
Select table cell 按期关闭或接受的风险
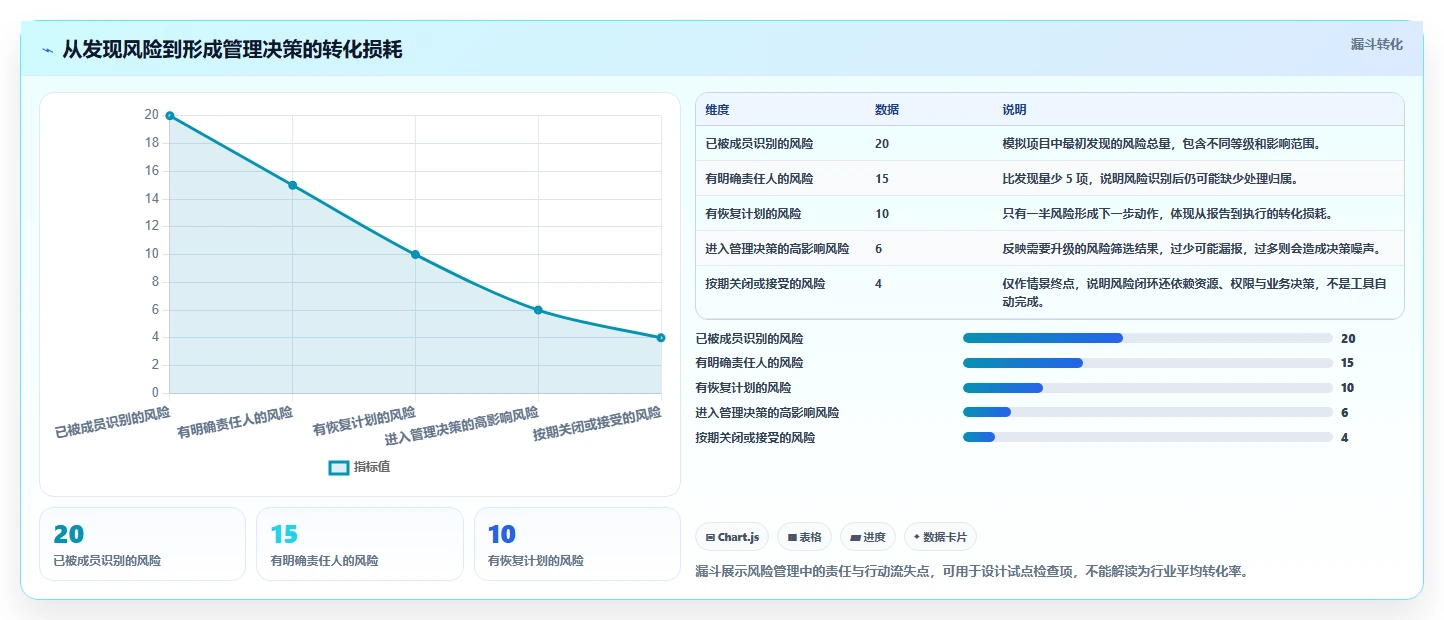pos(765,284)
